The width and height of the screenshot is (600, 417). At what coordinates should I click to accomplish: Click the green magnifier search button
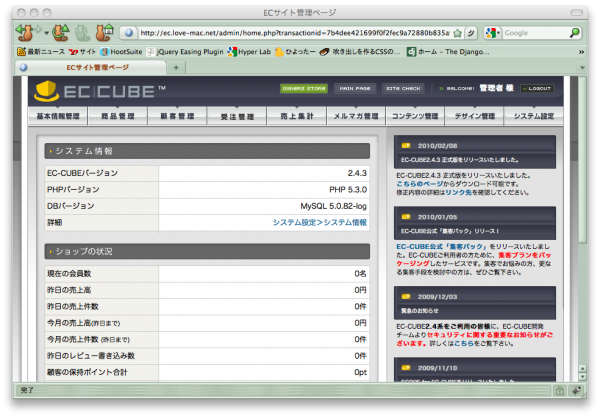pos(574,33)
